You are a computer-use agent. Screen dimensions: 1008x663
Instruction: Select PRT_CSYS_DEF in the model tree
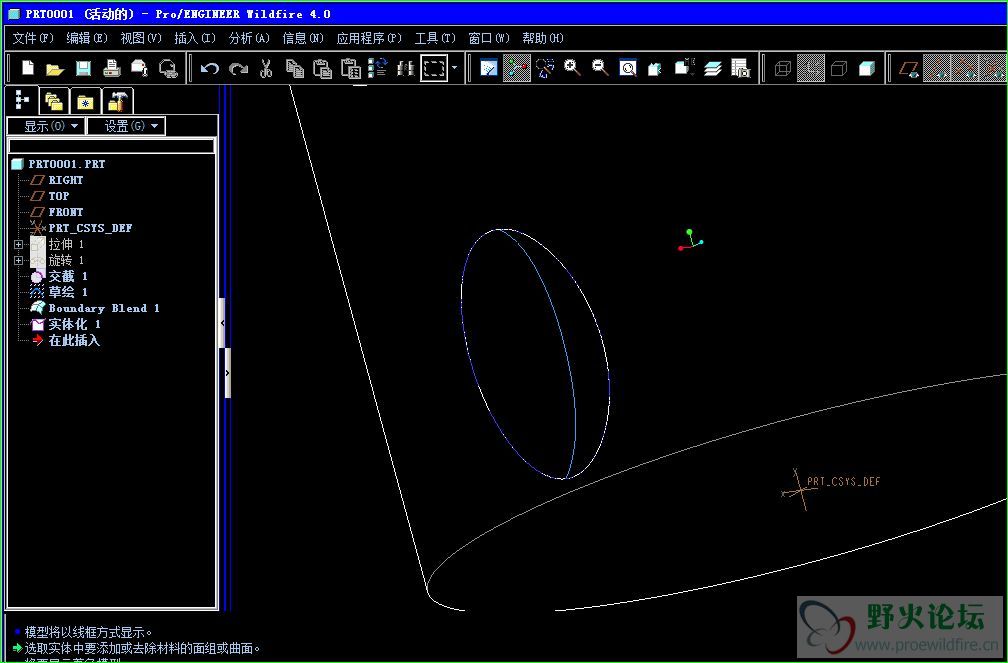tap(90, 228)
